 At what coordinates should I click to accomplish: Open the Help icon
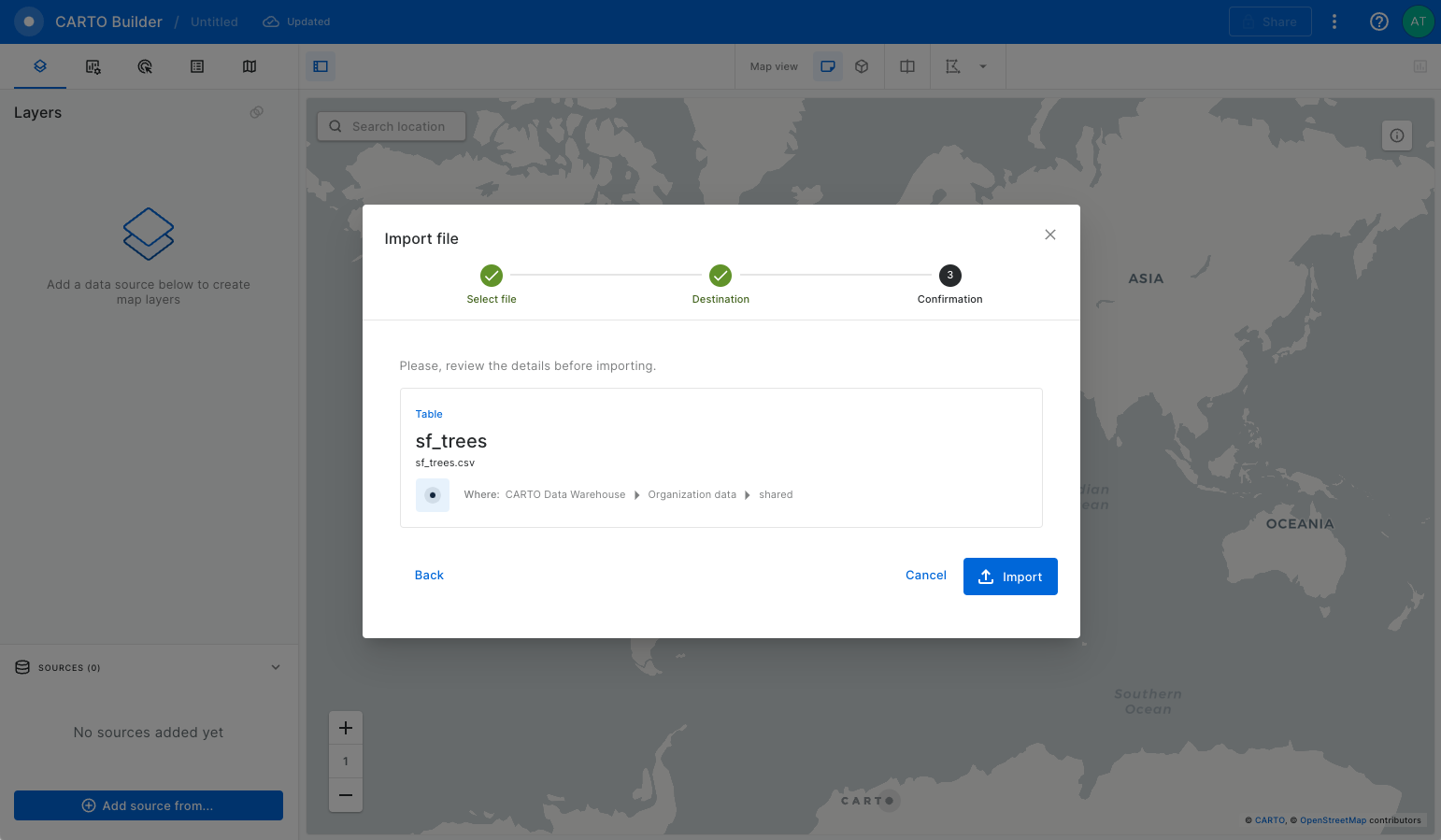[x=1378, y=21]
